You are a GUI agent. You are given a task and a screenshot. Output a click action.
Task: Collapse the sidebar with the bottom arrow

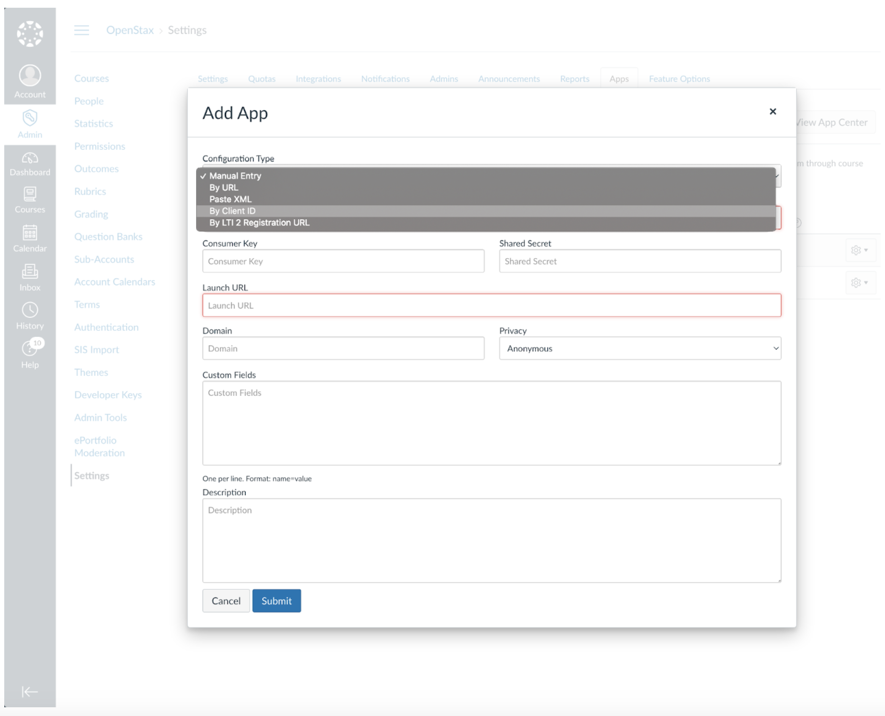click(30, 692)
